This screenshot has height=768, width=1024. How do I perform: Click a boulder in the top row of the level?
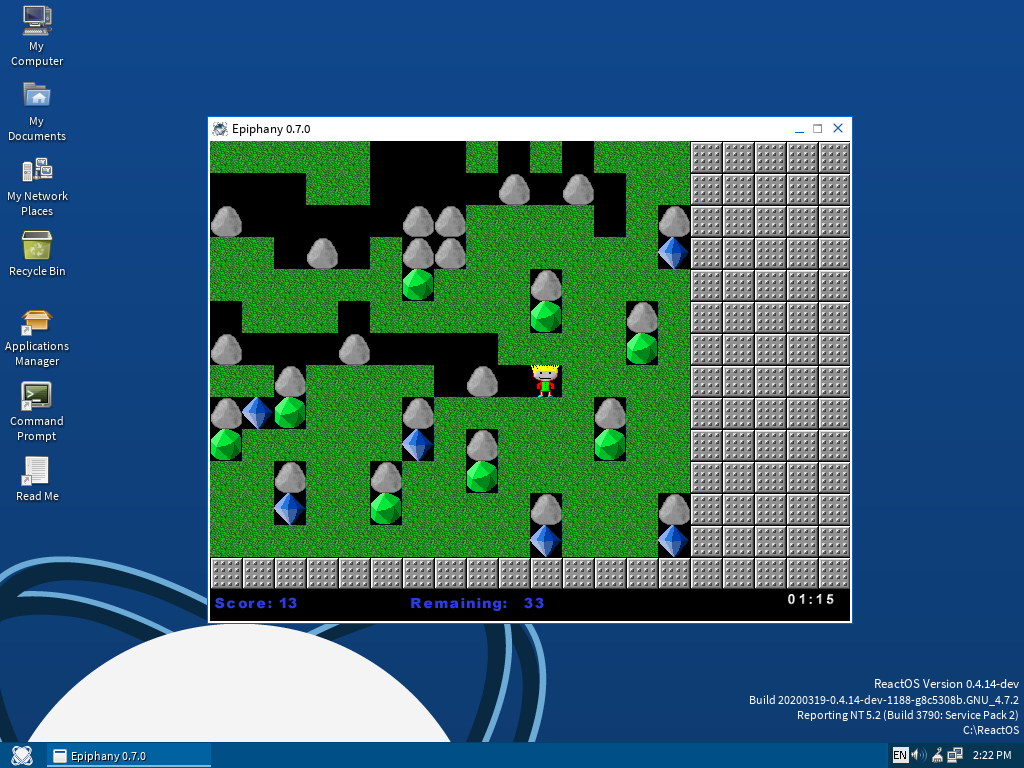[514, 188]
